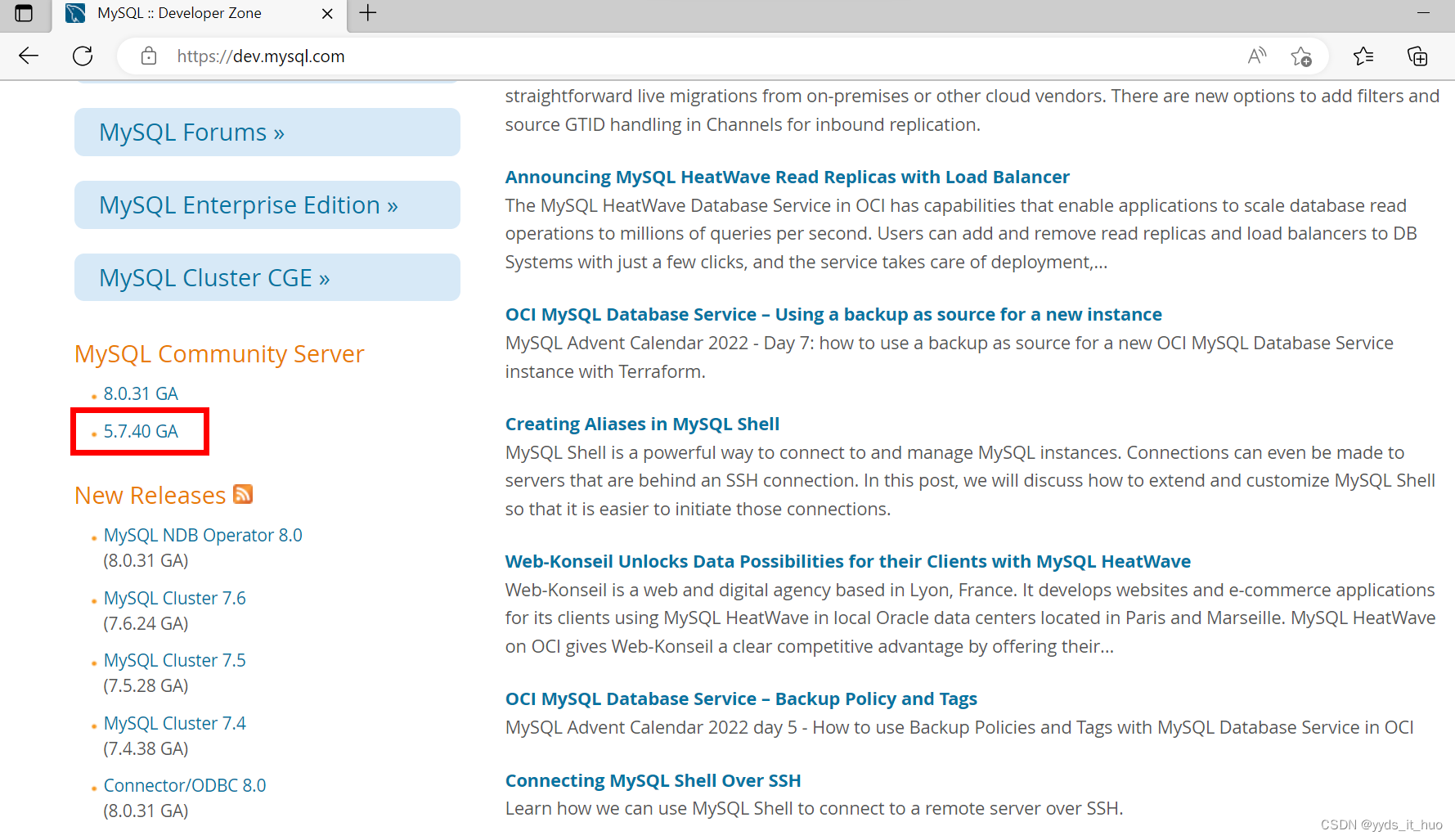
Task: Read Announcing MySQL HeatWave Read Replicas article
Action: click(787, 177)
